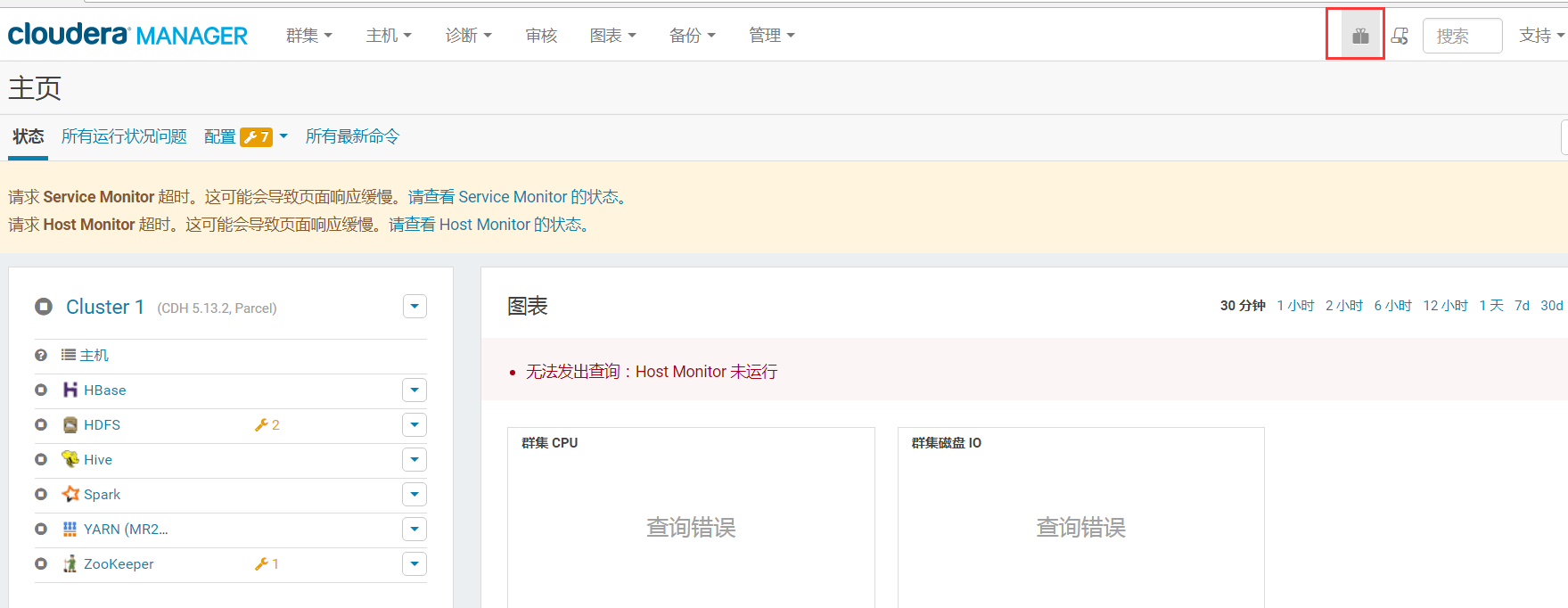The height and width of the screenshot is (608, 1568).
Task: Open the Hive service link
Action: (x=98, y=460)
